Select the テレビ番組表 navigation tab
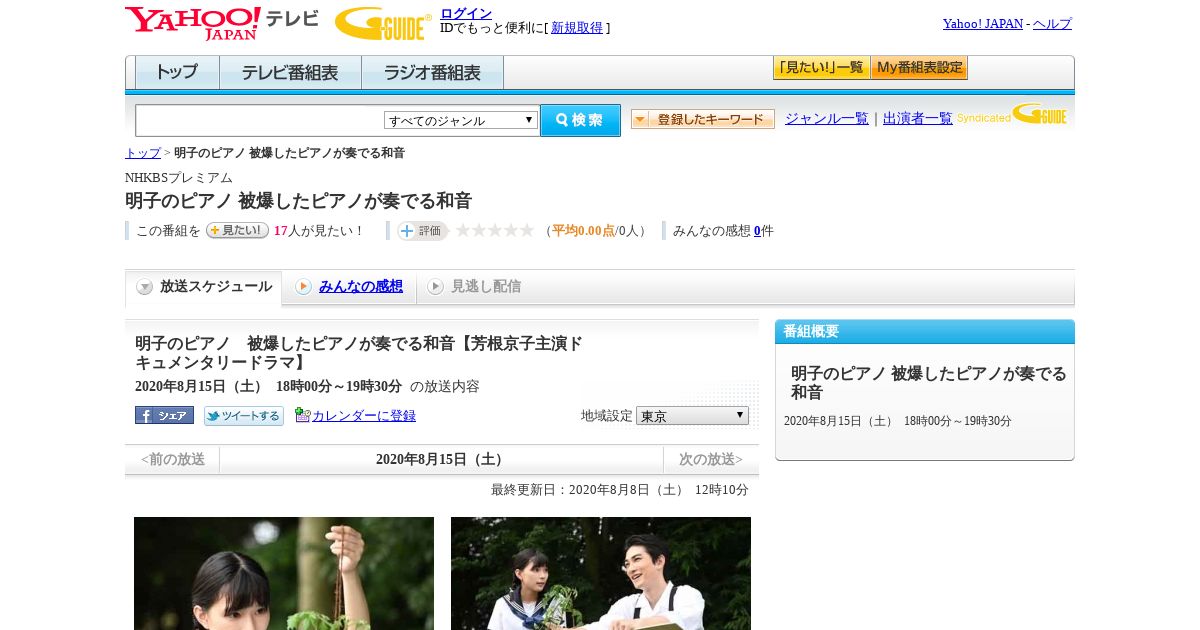 tap(290, 73)
